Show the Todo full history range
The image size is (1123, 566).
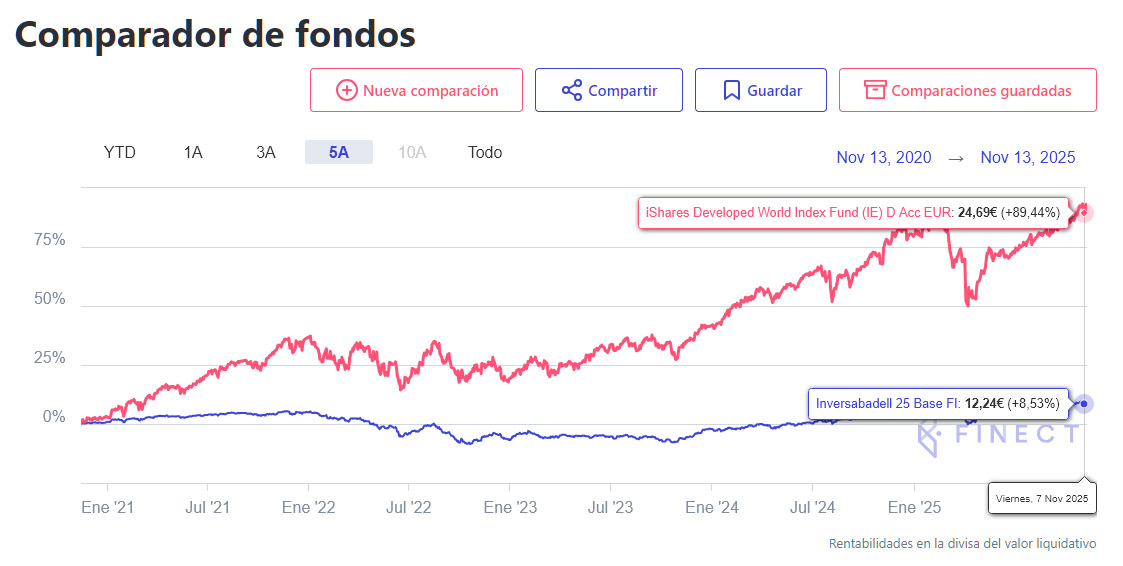pyautogui.click(x=485, y=152)
